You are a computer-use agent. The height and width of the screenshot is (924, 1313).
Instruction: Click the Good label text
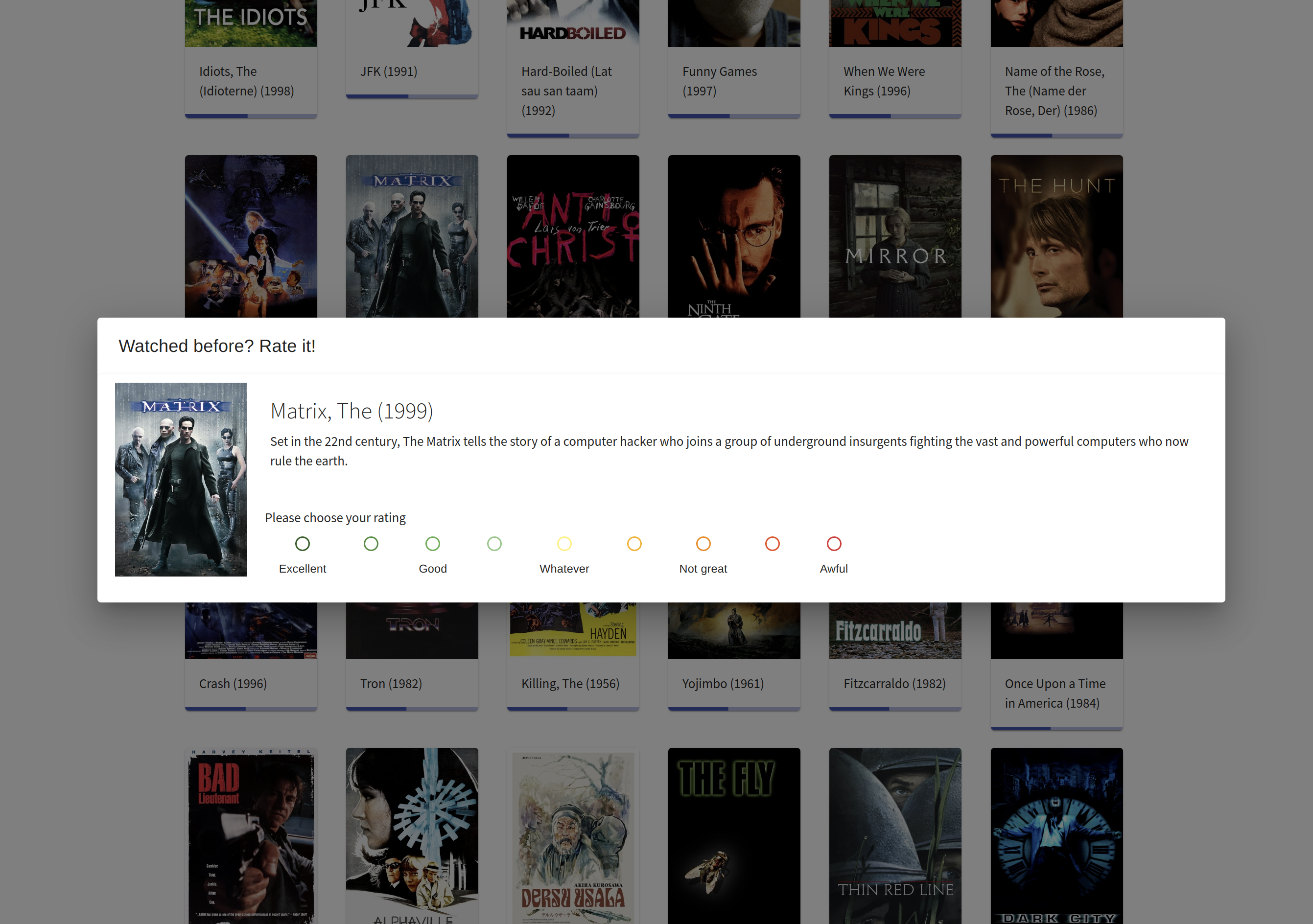pyautogui.click(x=433, y=569)
